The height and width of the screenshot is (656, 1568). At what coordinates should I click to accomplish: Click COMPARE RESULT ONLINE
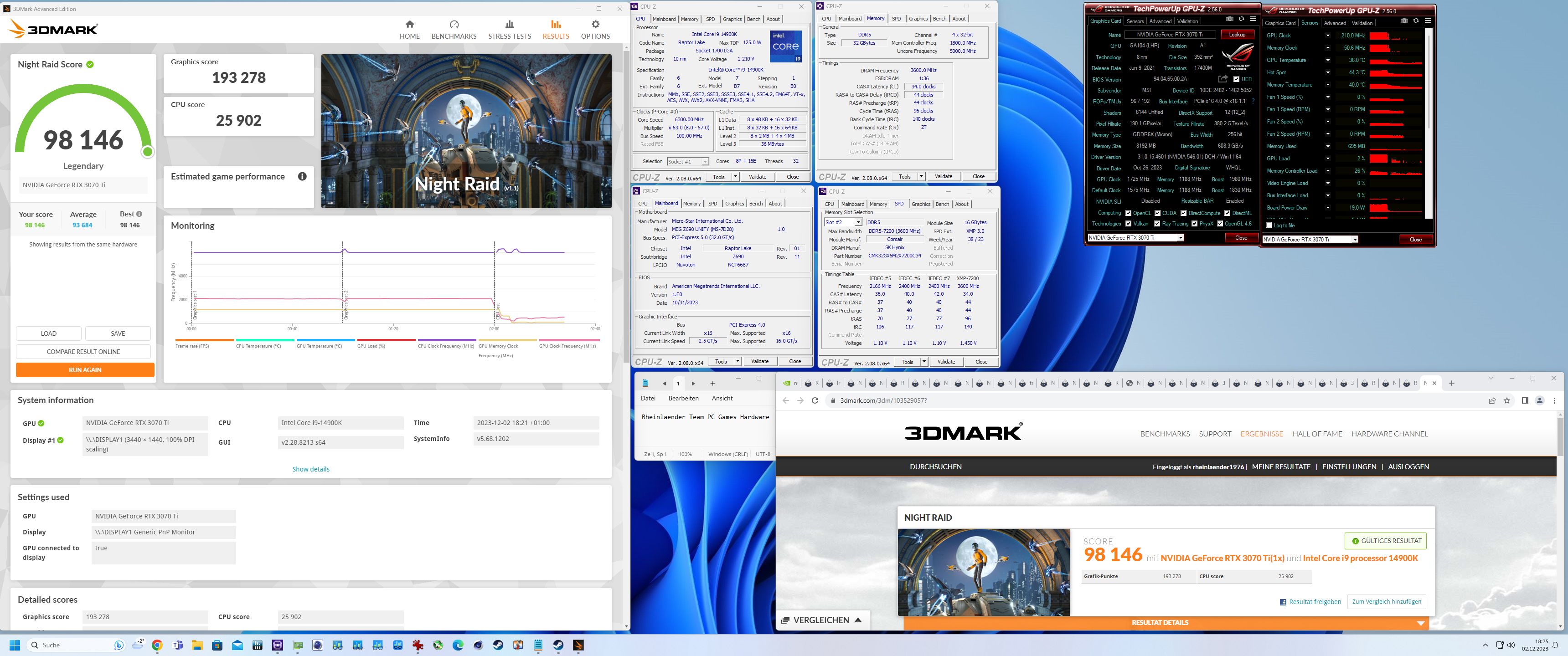(83, 352)
